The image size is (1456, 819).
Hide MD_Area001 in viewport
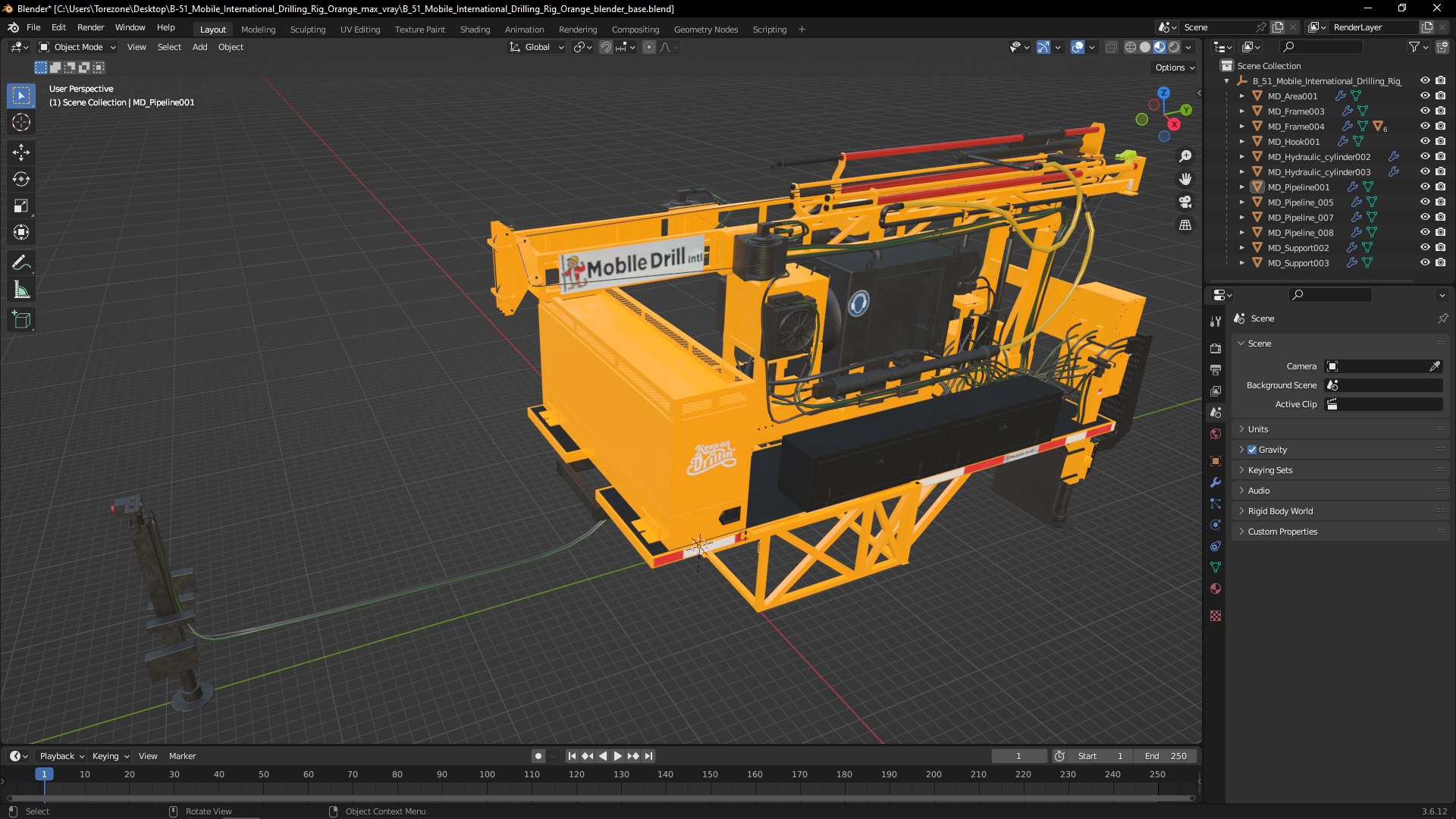1425,96
